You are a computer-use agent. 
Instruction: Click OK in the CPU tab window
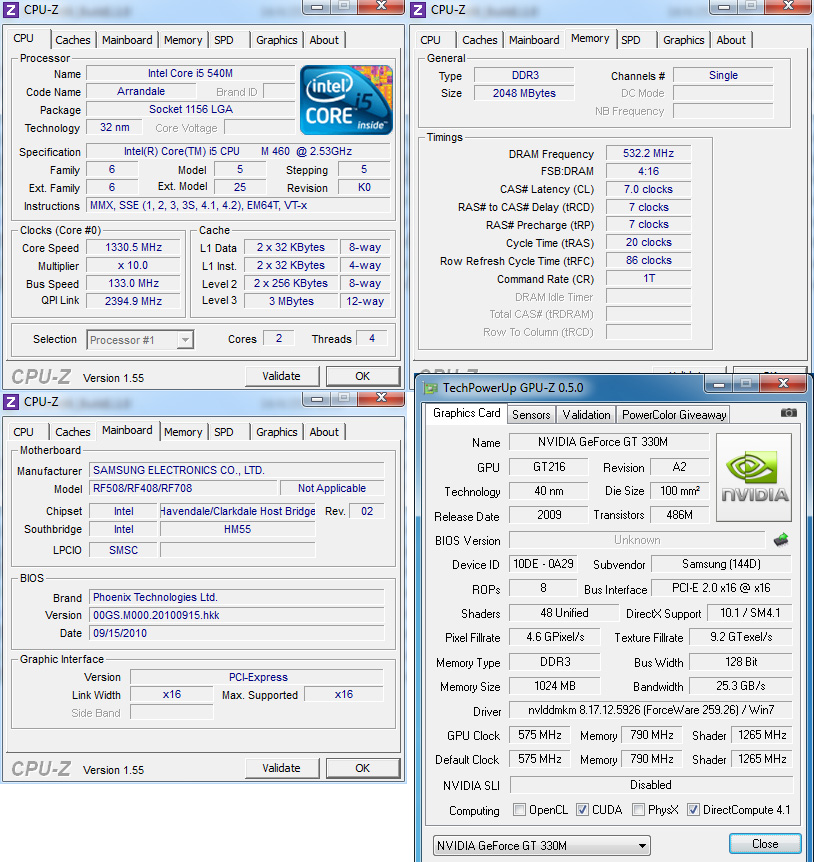[363, 377]
